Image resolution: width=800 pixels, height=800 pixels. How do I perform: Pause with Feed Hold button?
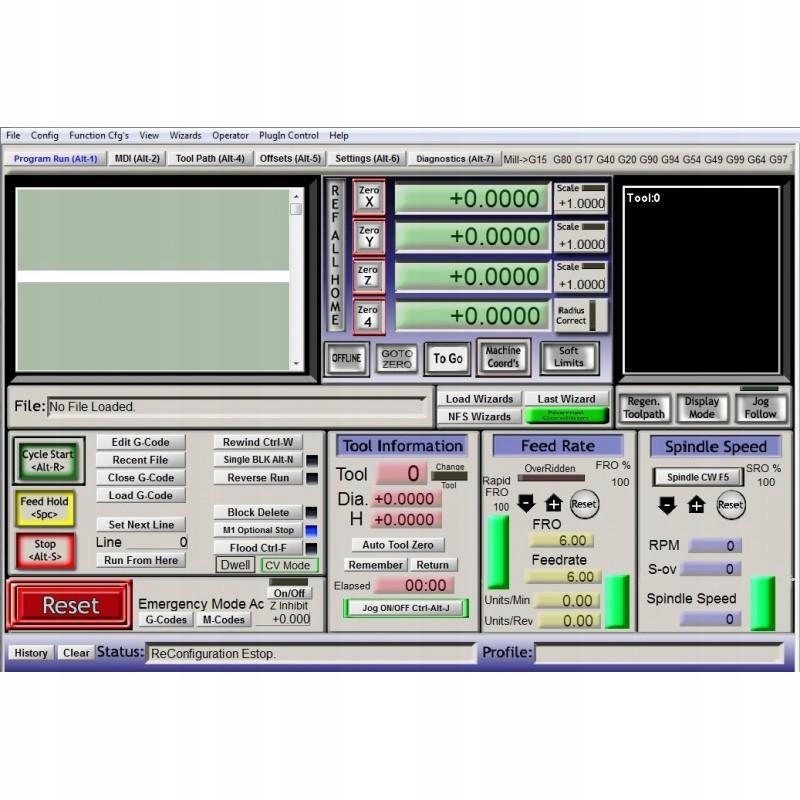[x=44, y=508]
